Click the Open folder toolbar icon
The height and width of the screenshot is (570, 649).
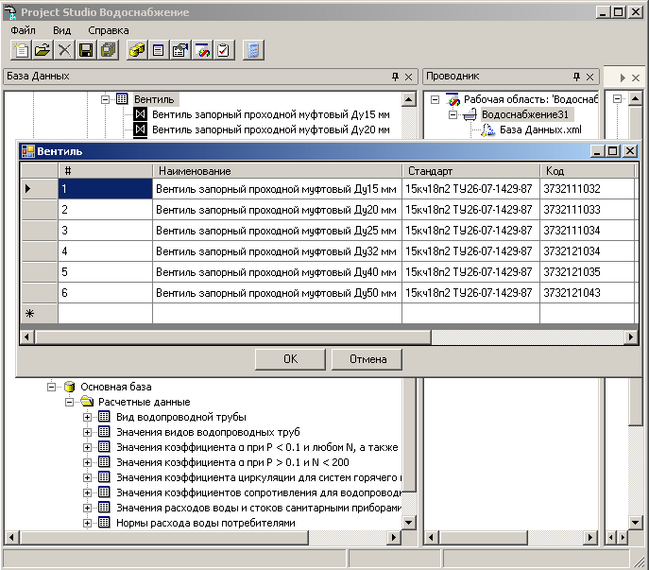pos(43,50)
